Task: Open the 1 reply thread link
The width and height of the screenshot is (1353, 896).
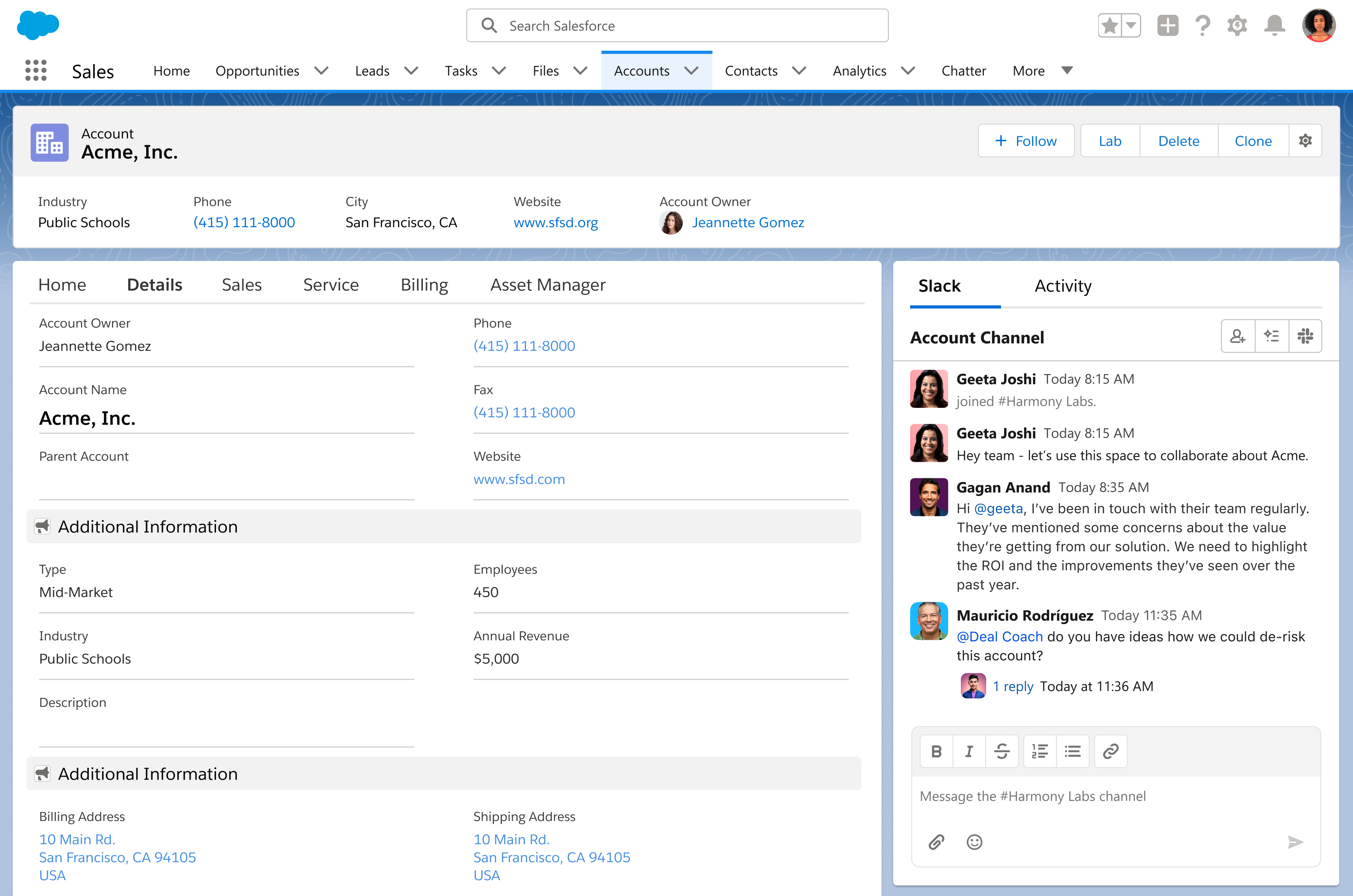Action: point(1013,686)
